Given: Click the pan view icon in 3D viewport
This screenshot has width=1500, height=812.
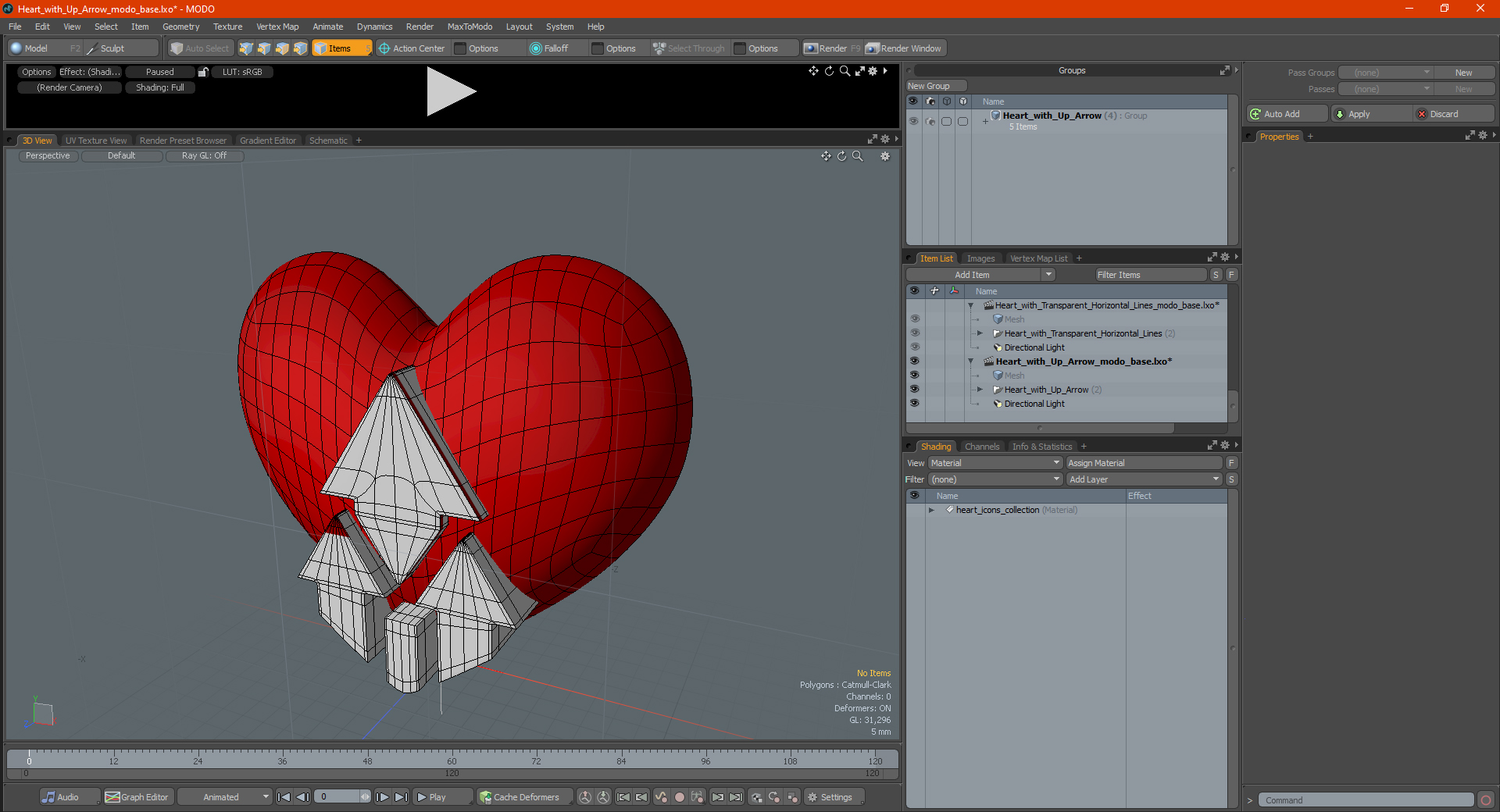Looking at the screenshot, I should (x=826, y=156).
